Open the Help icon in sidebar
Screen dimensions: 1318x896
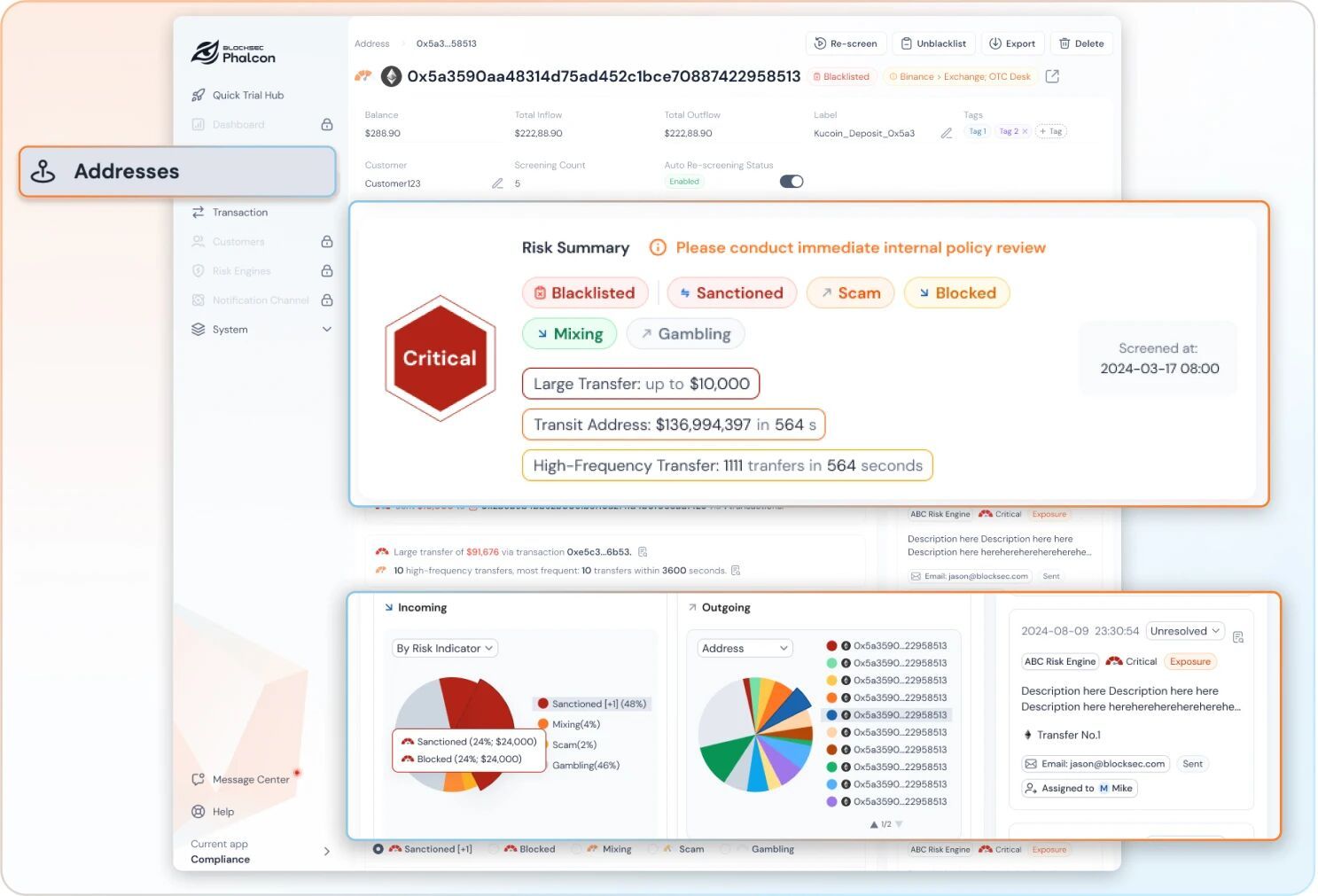point(199,812)
